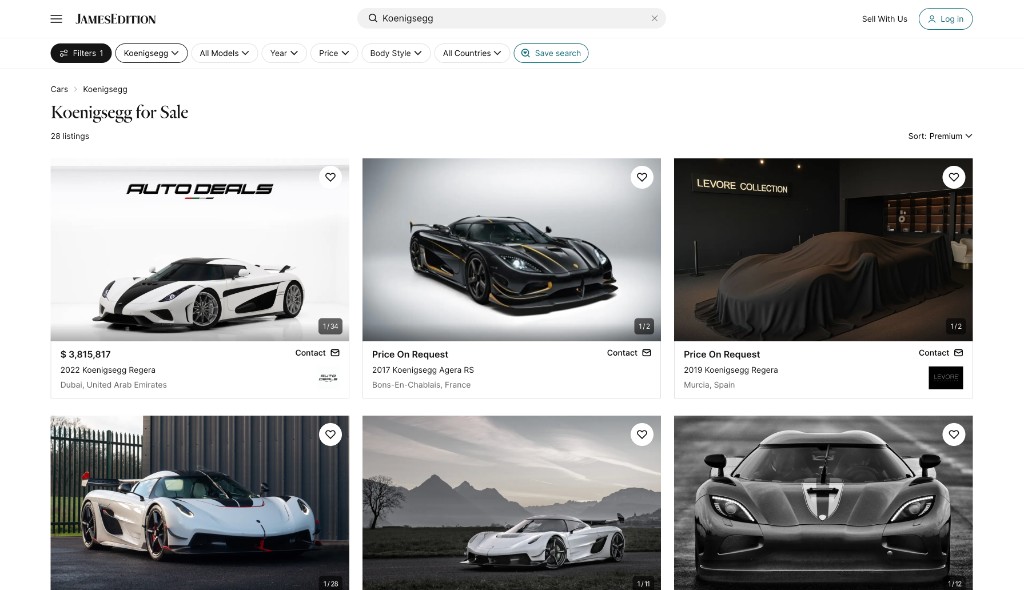Expand the Body Style filter
The width and height of the screenshot is (1024, 590).
(395, 53)
